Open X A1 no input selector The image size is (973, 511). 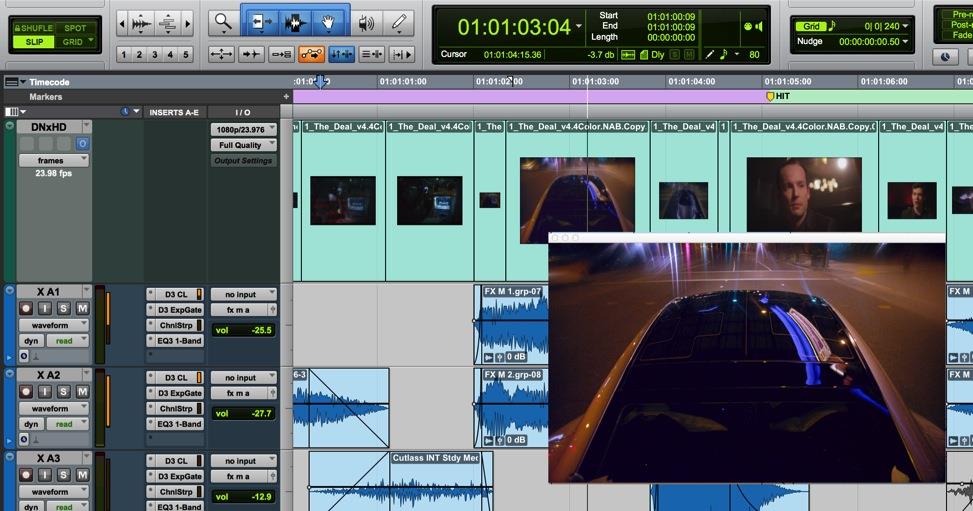(243, 294)
